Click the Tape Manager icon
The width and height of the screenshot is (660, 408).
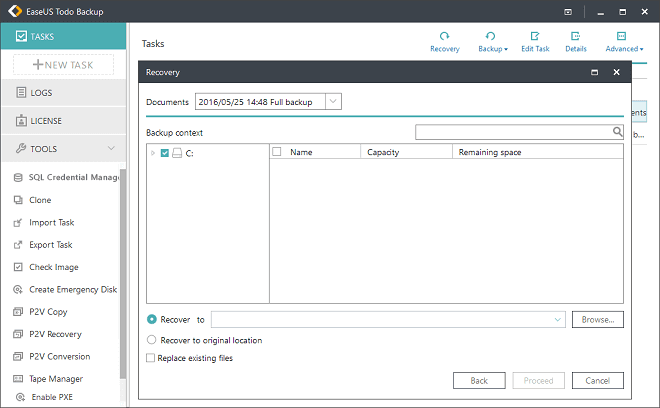tap(18, 379)
